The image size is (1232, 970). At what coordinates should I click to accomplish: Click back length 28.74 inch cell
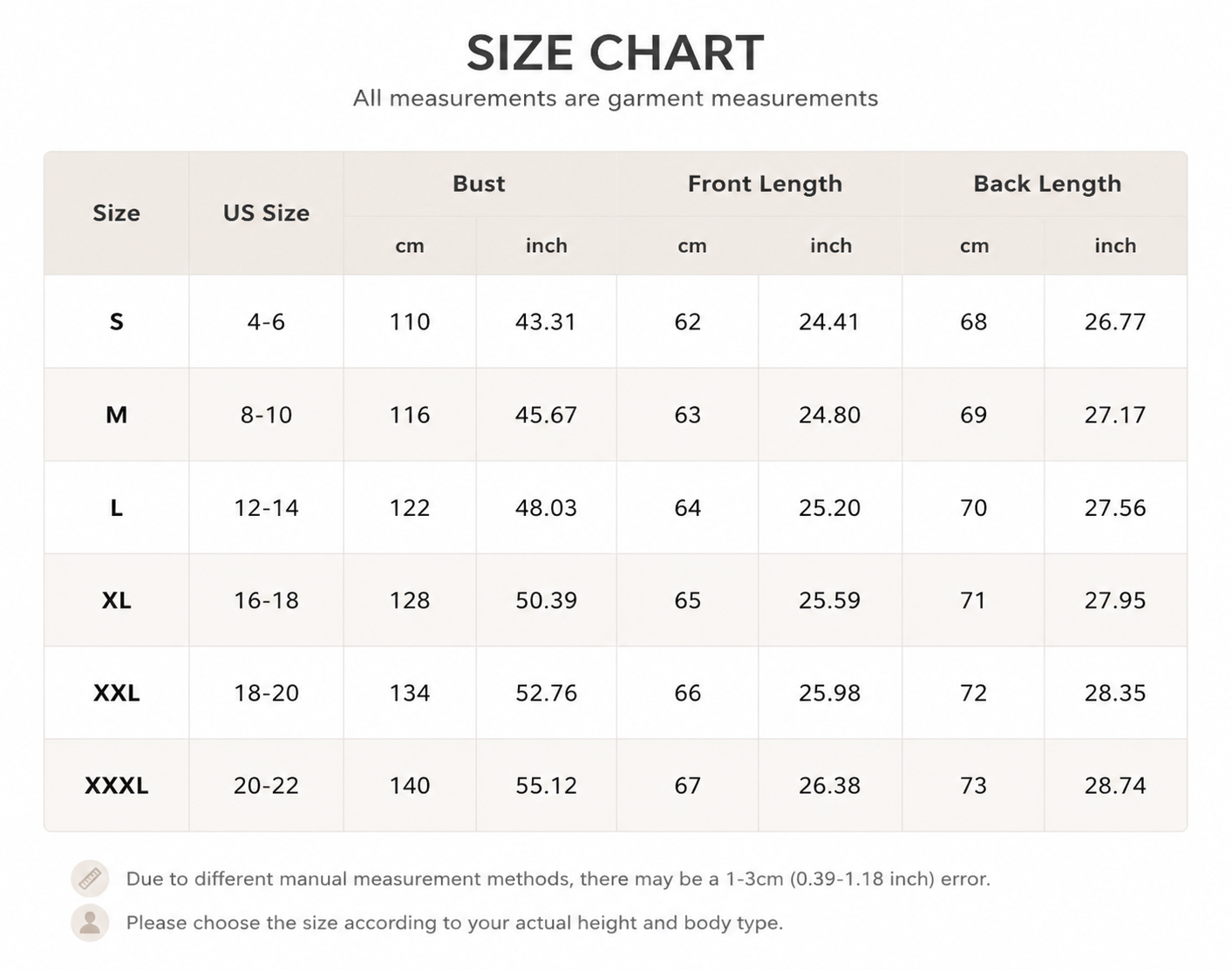tap(1115, 786)
